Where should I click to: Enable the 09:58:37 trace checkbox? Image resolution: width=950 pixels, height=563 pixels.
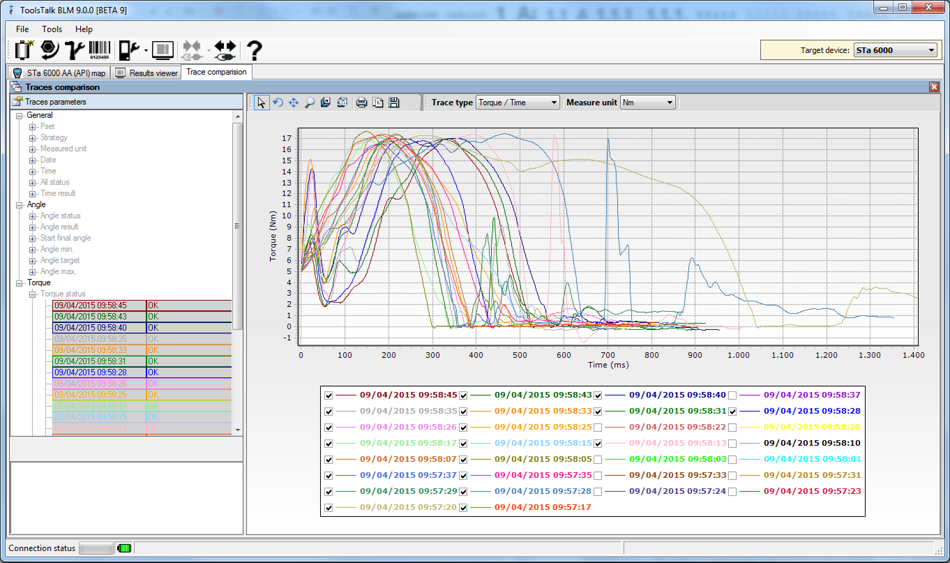pyautogui.click(x=733, y=395)
